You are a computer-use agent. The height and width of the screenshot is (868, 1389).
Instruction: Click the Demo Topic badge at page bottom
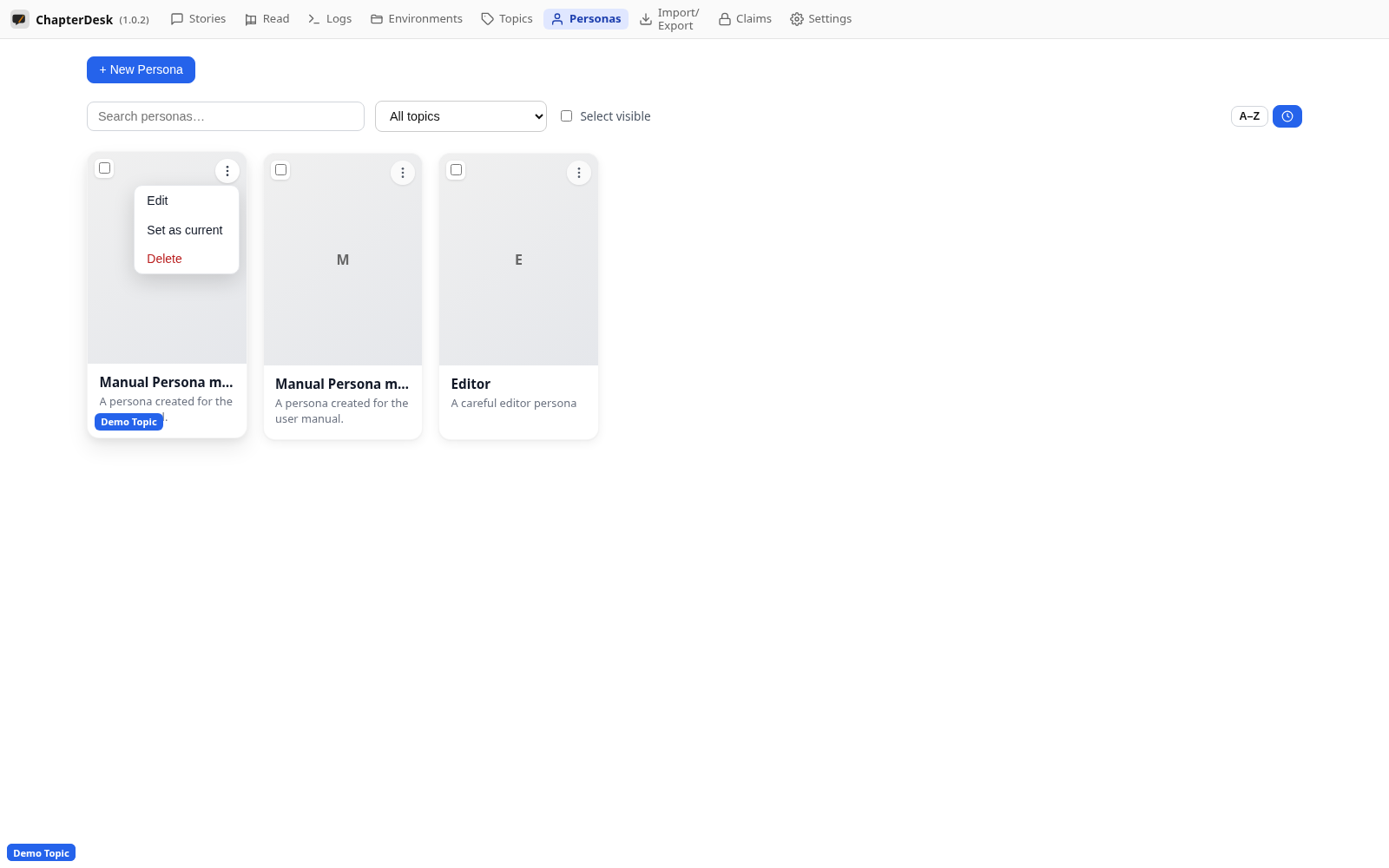click(x=41, y=853)
